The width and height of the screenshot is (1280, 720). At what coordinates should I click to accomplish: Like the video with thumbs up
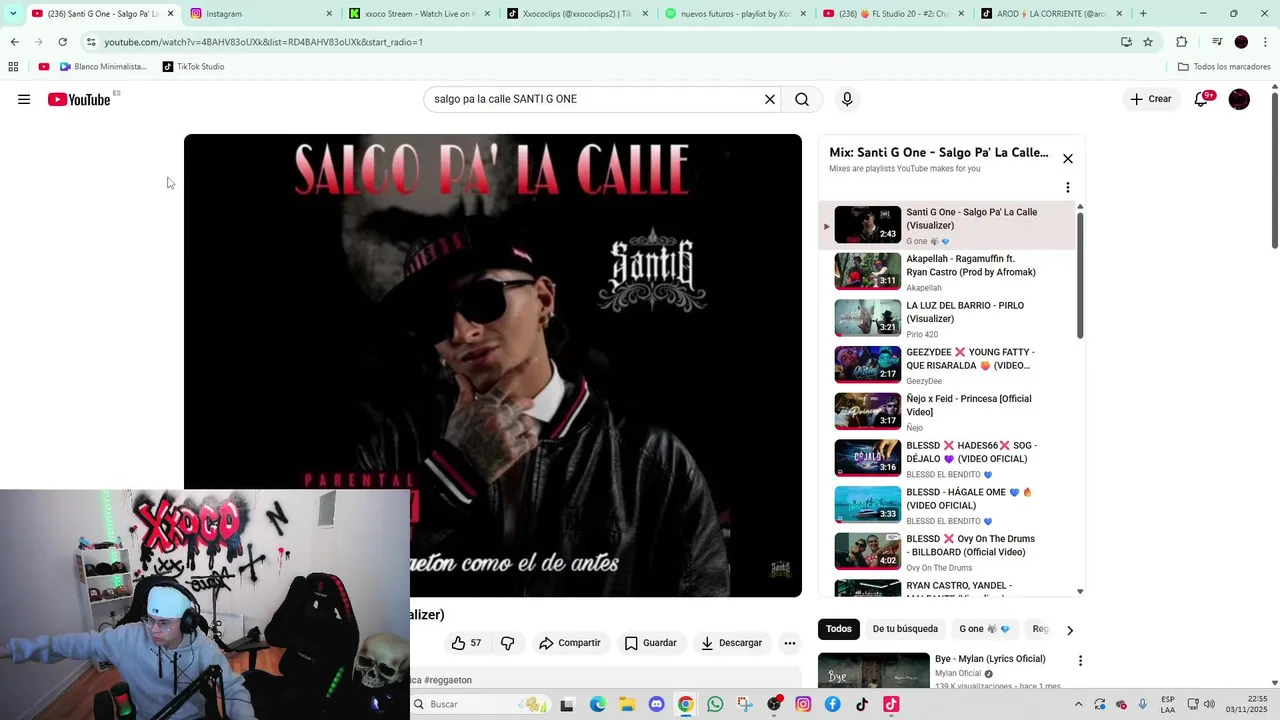pyautogui.click(x=466, y=643)
